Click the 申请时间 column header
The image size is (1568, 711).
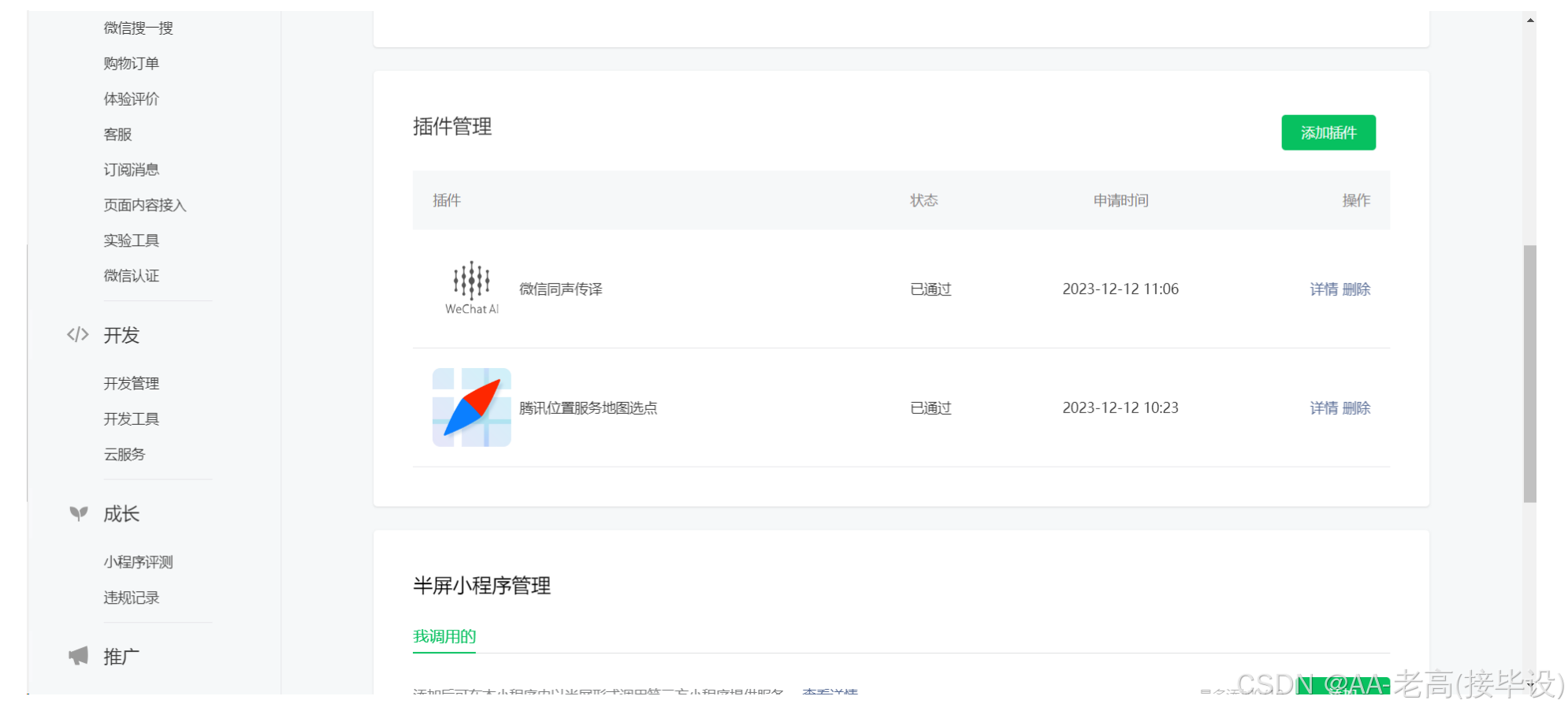coord(1121,201)
